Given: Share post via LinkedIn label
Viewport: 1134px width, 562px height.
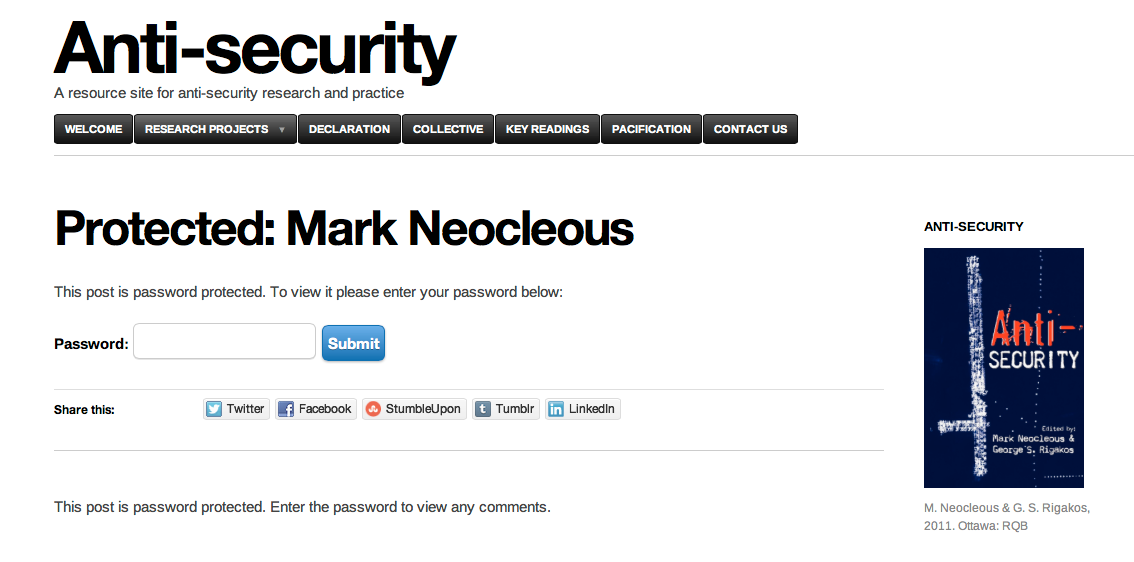Looking at the screenshot, I should [x=592, y=409].
